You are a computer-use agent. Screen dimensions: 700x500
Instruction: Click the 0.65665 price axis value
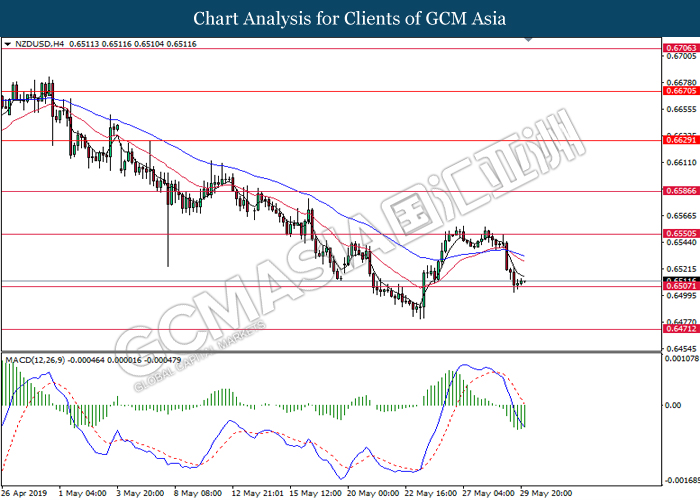point(681,216)
